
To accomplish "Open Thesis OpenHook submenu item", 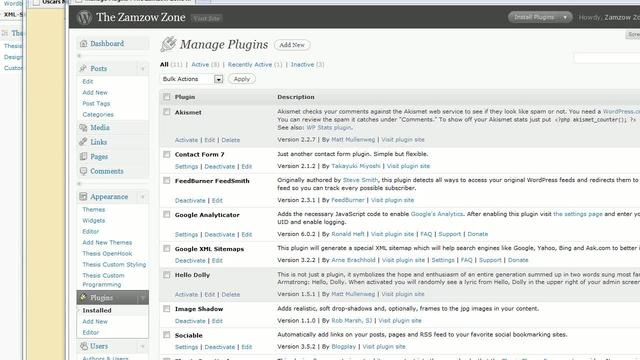I will click(107, 253).
